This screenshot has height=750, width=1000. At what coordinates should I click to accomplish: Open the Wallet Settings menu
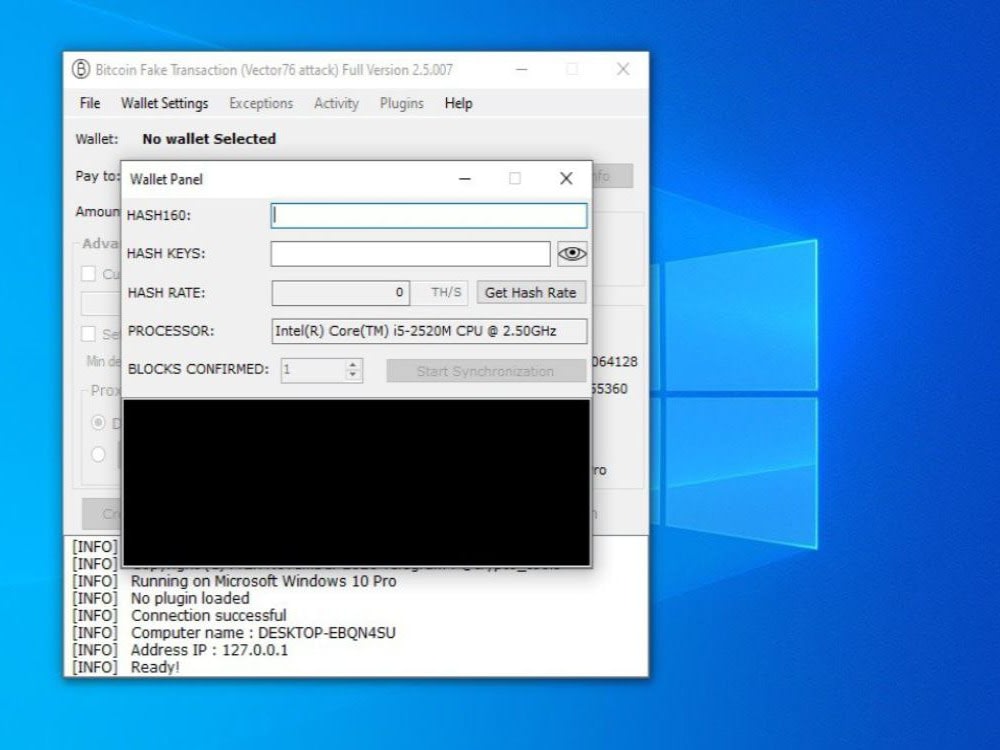pyautogui.click(x=165, y=103)
